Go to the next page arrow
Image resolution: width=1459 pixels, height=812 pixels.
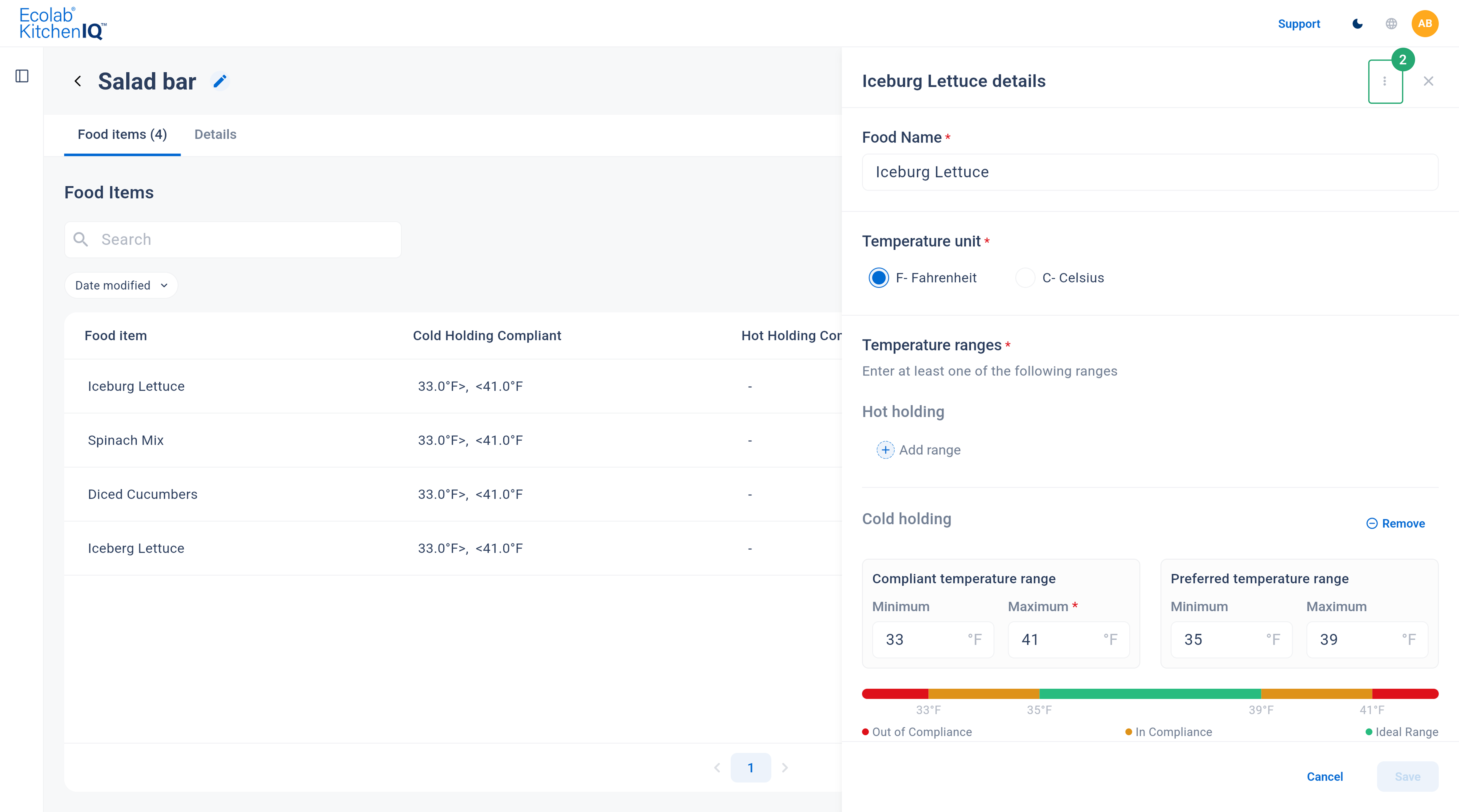(785, 768)
